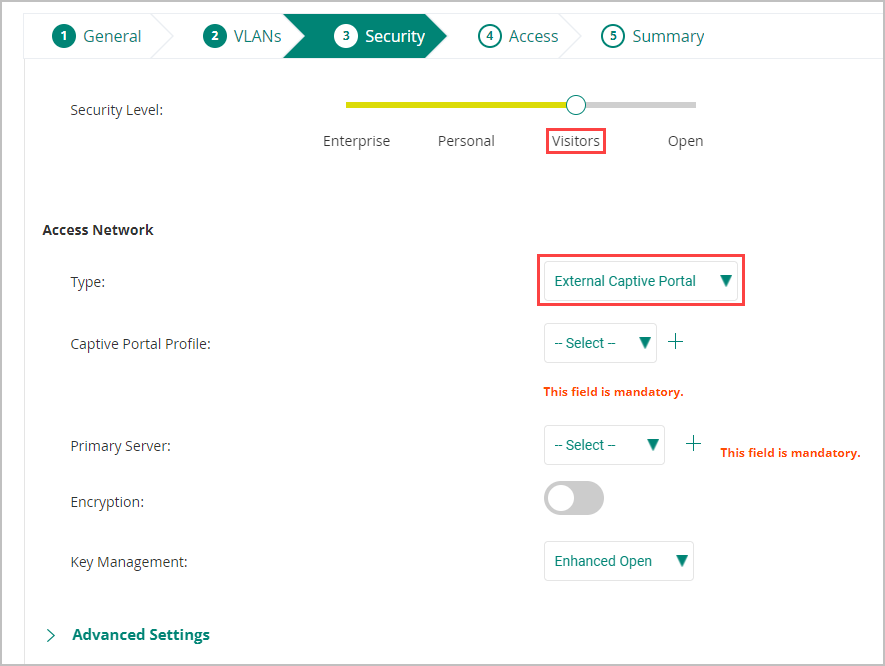The height and width of the screenshot is (666, 885).
Task: Set security level to Enterprise
Action: [x=356, y=141]
